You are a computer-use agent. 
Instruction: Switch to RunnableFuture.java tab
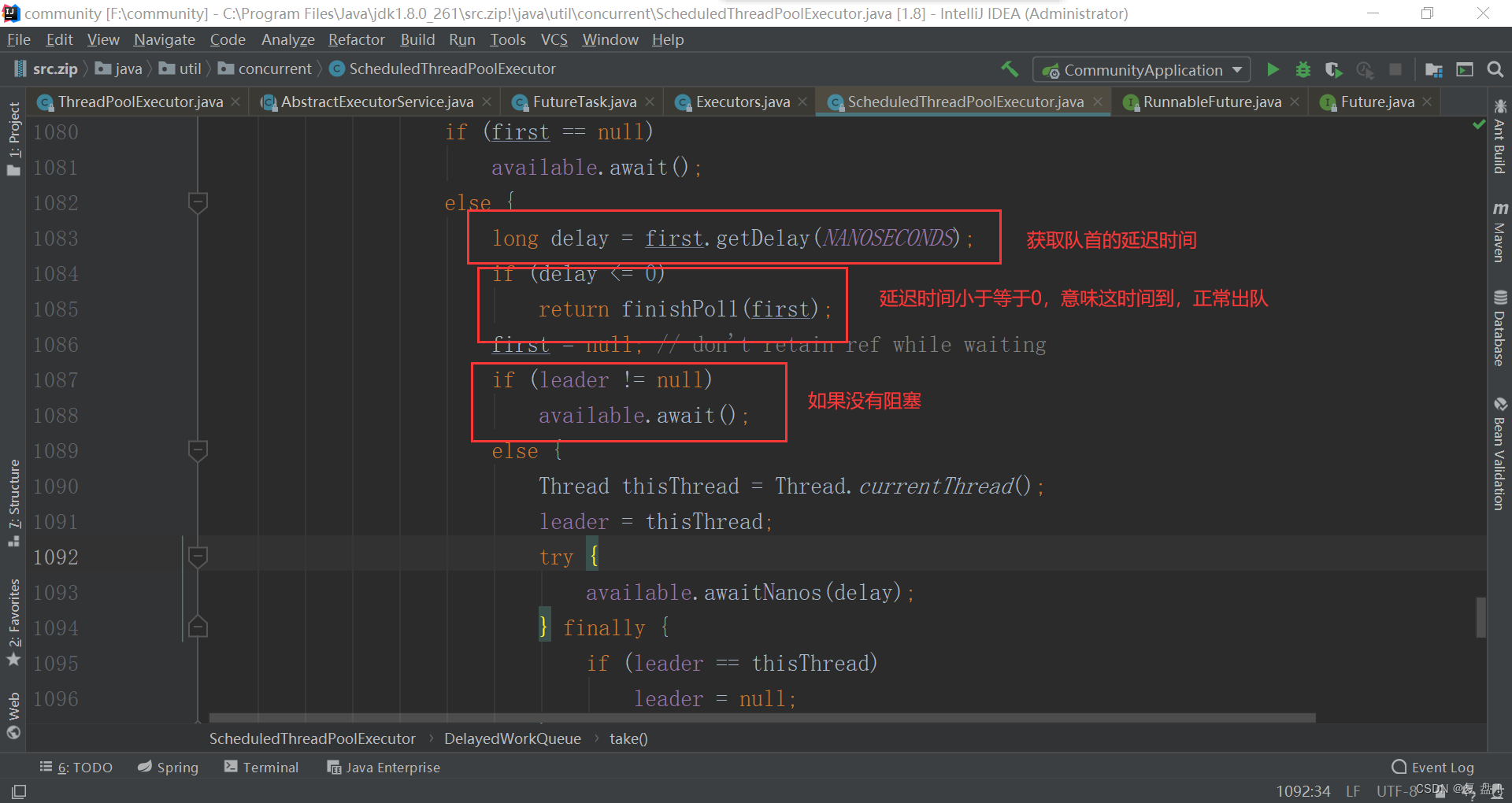[x=1212, y=102]
